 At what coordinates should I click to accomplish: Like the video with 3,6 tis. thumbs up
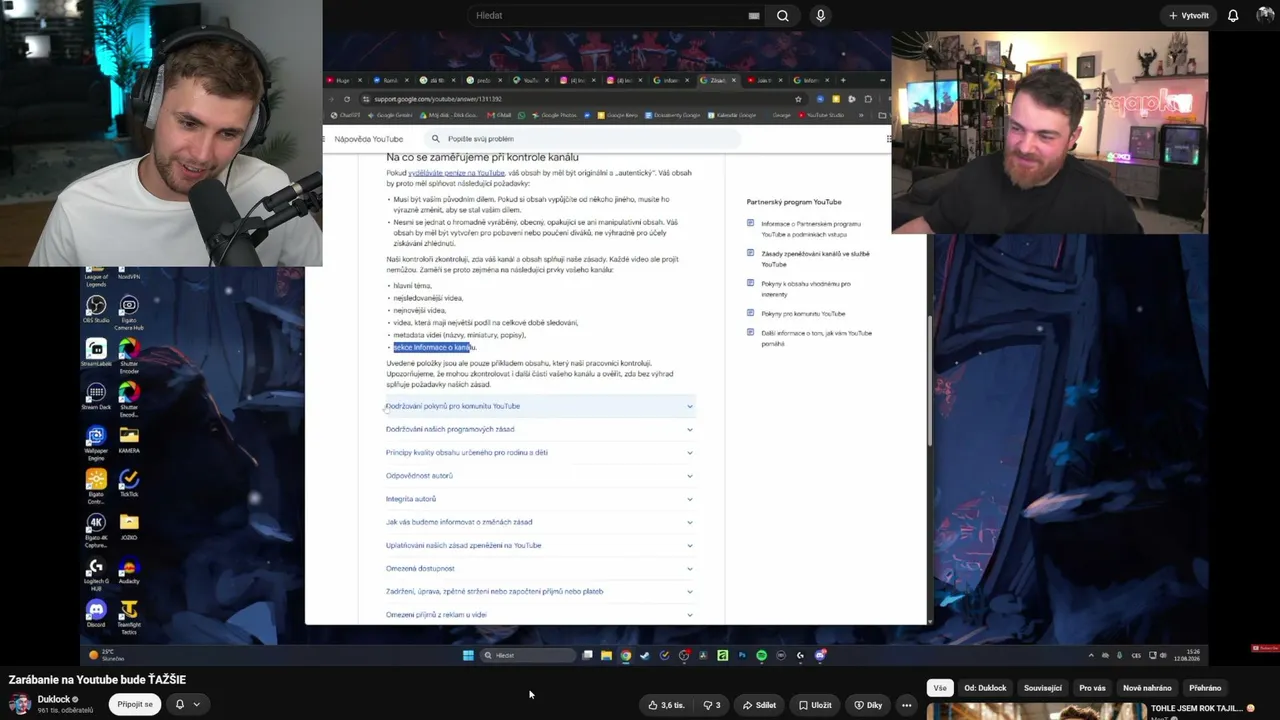point(666,705)
